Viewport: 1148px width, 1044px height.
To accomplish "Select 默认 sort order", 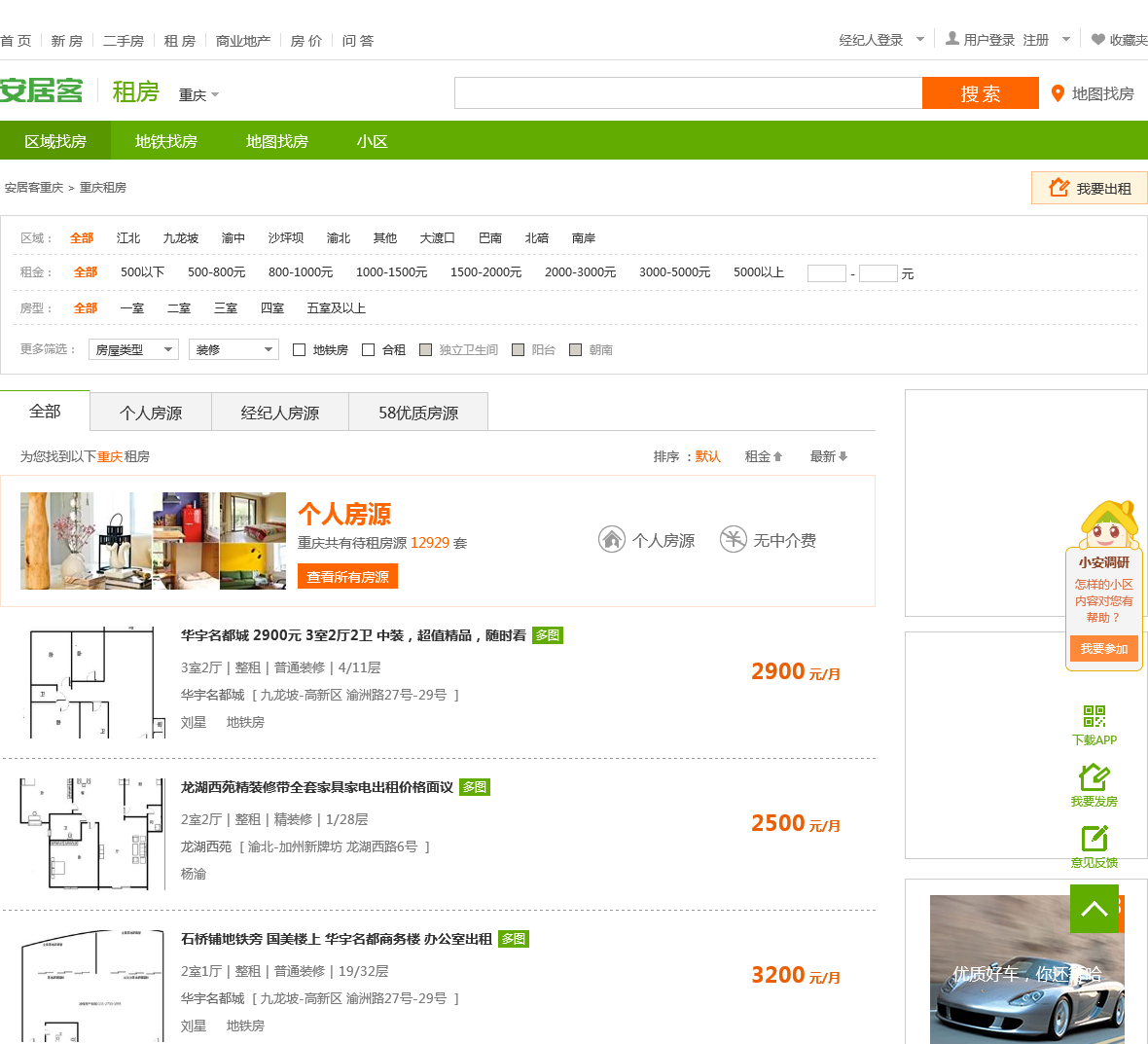I will pos(707,457).
